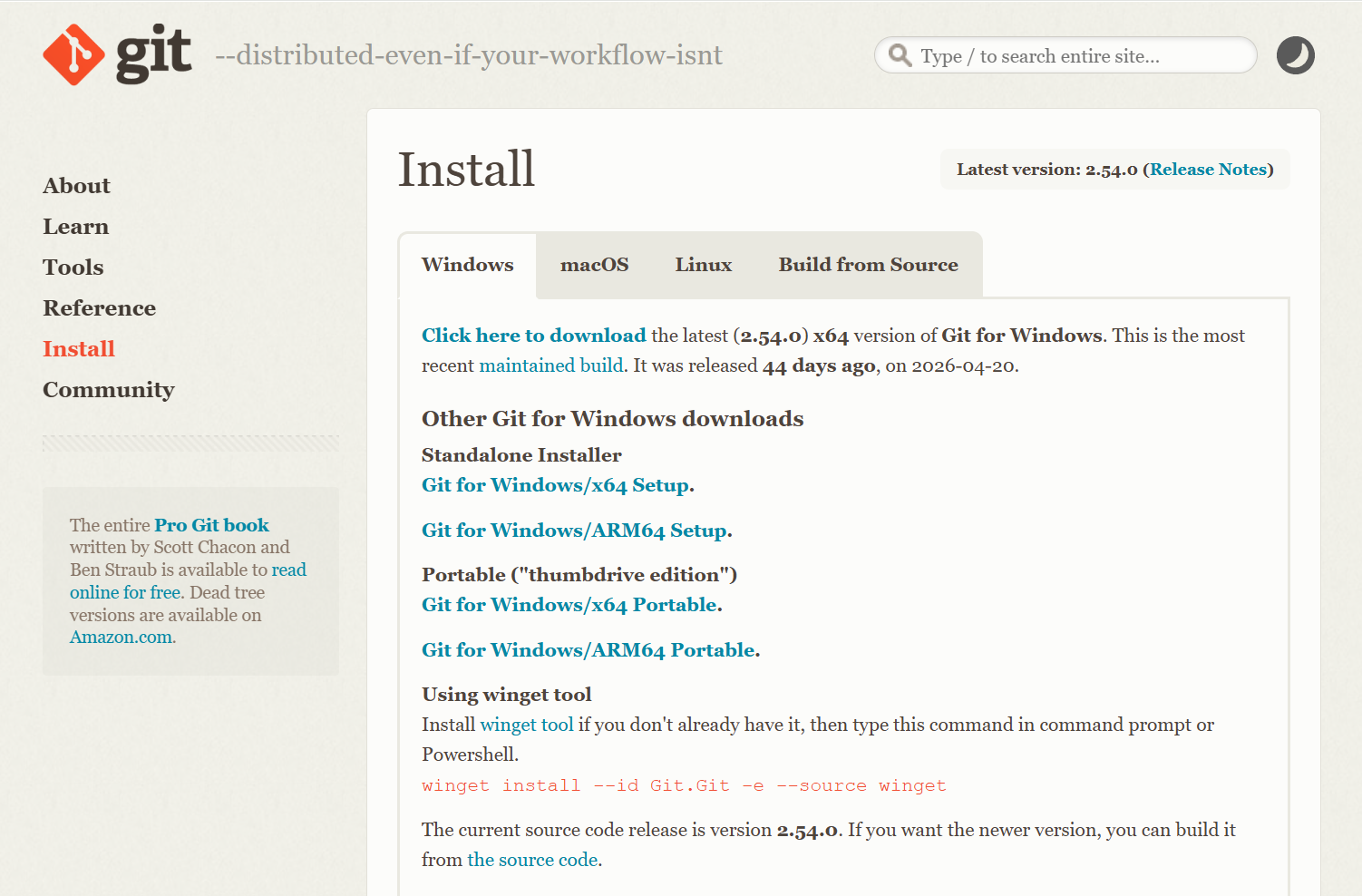Open the Install section in sidebar
This screenshot has width=1362, height=896.
coord(79,349)
